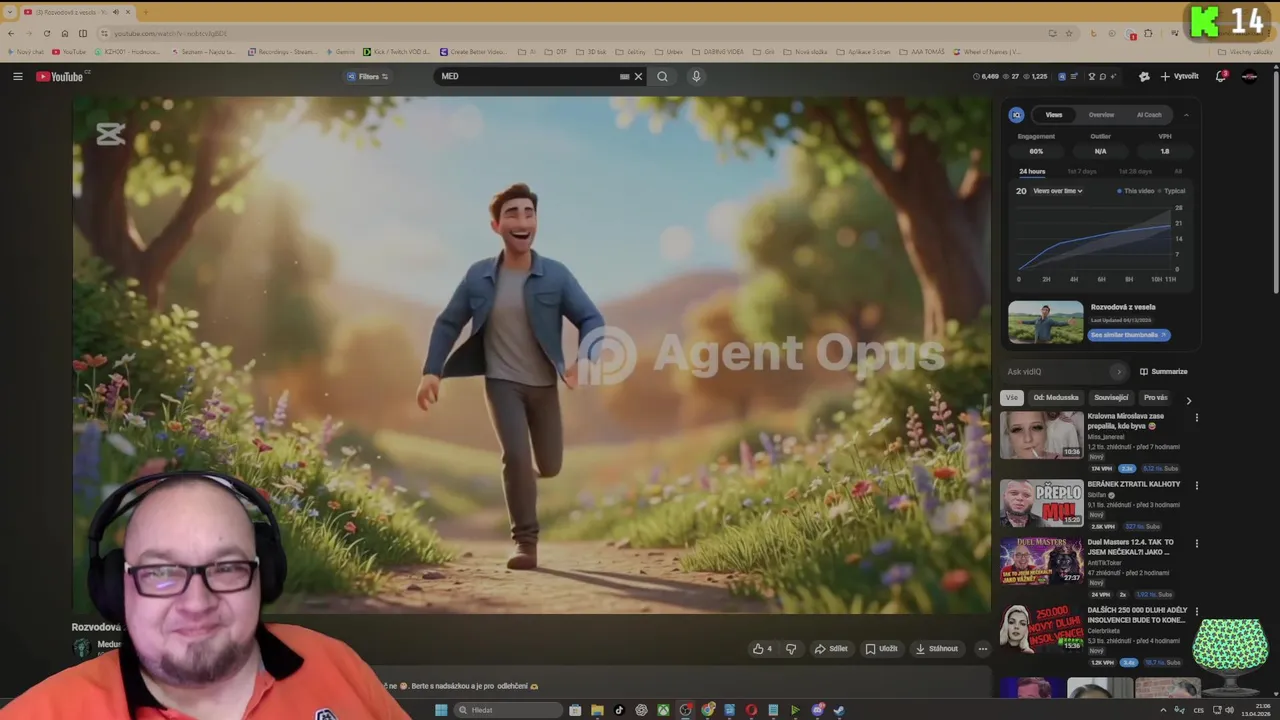Click Stáhnout download button
The height and width of the screenshot is (720, 1280).
(936, 649)
